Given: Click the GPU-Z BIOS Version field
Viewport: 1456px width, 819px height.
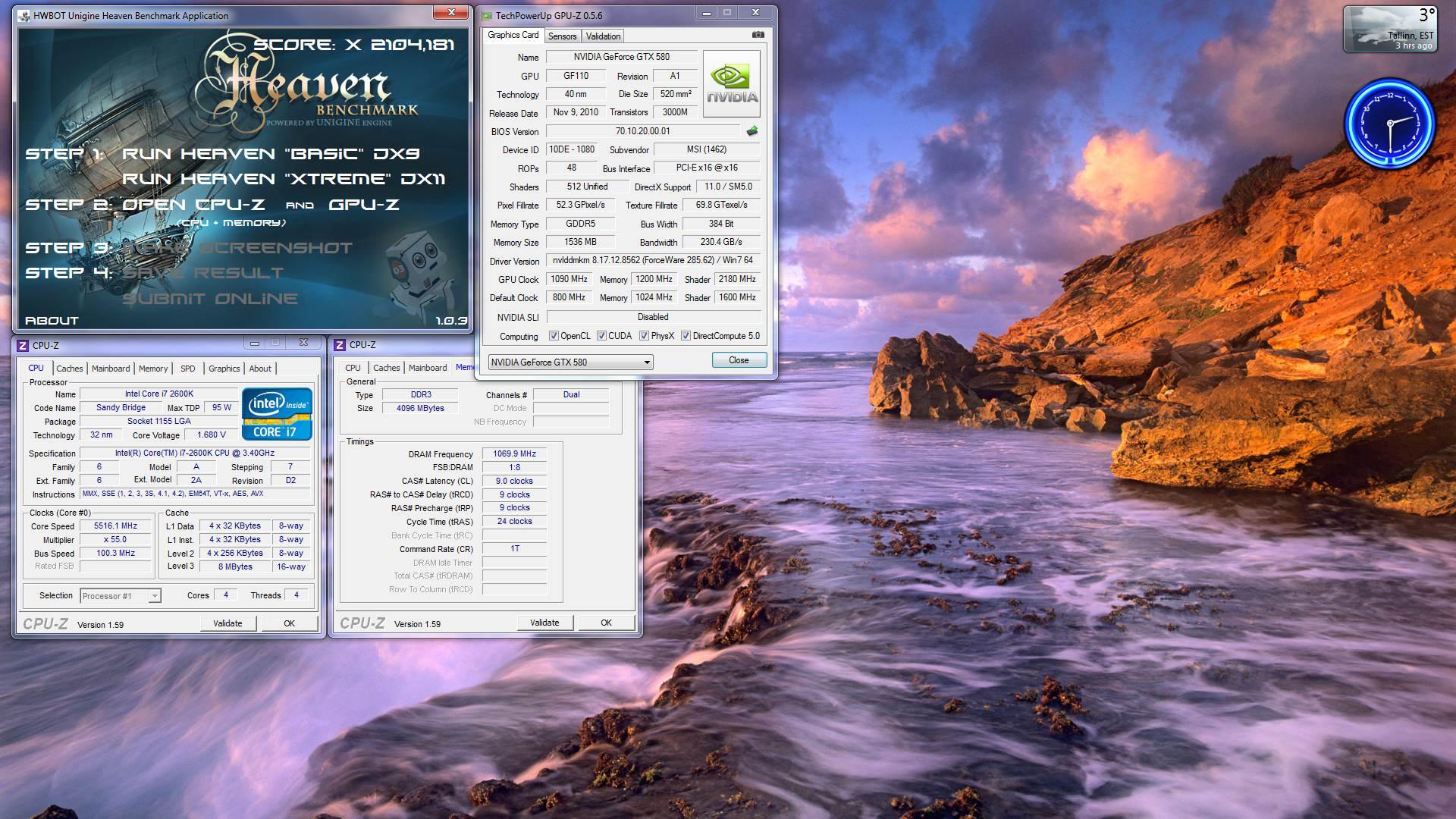Looking at the screenshot, I should point(643,131).
